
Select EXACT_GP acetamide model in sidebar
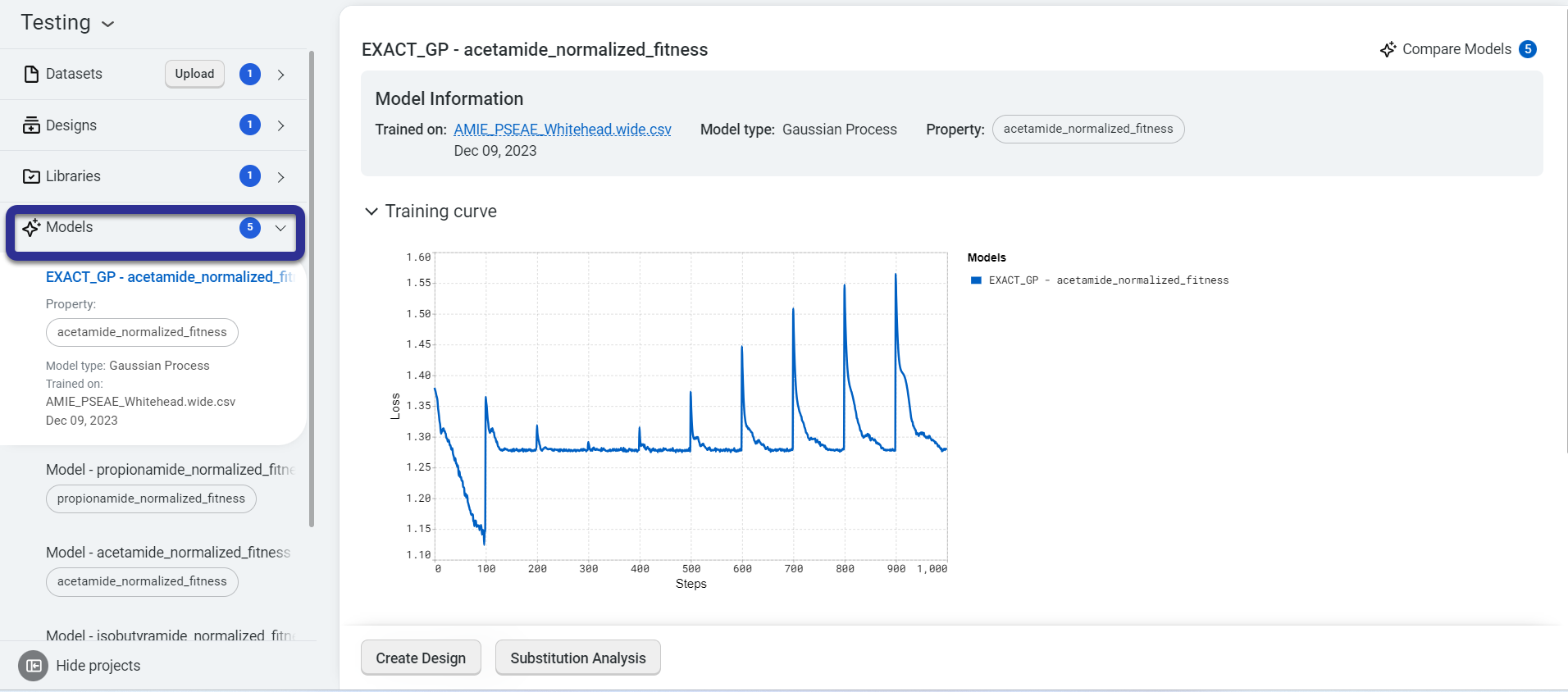coord(170,277)
